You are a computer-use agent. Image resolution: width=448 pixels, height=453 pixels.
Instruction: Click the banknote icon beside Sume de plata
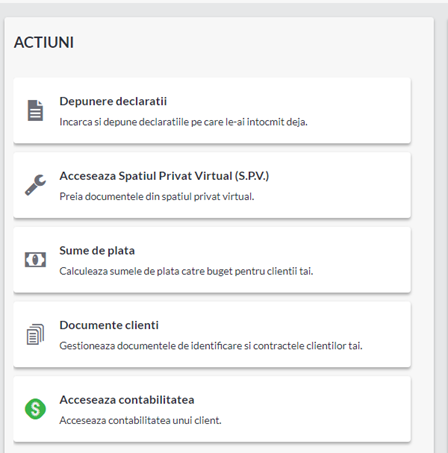tap(35, 260)
